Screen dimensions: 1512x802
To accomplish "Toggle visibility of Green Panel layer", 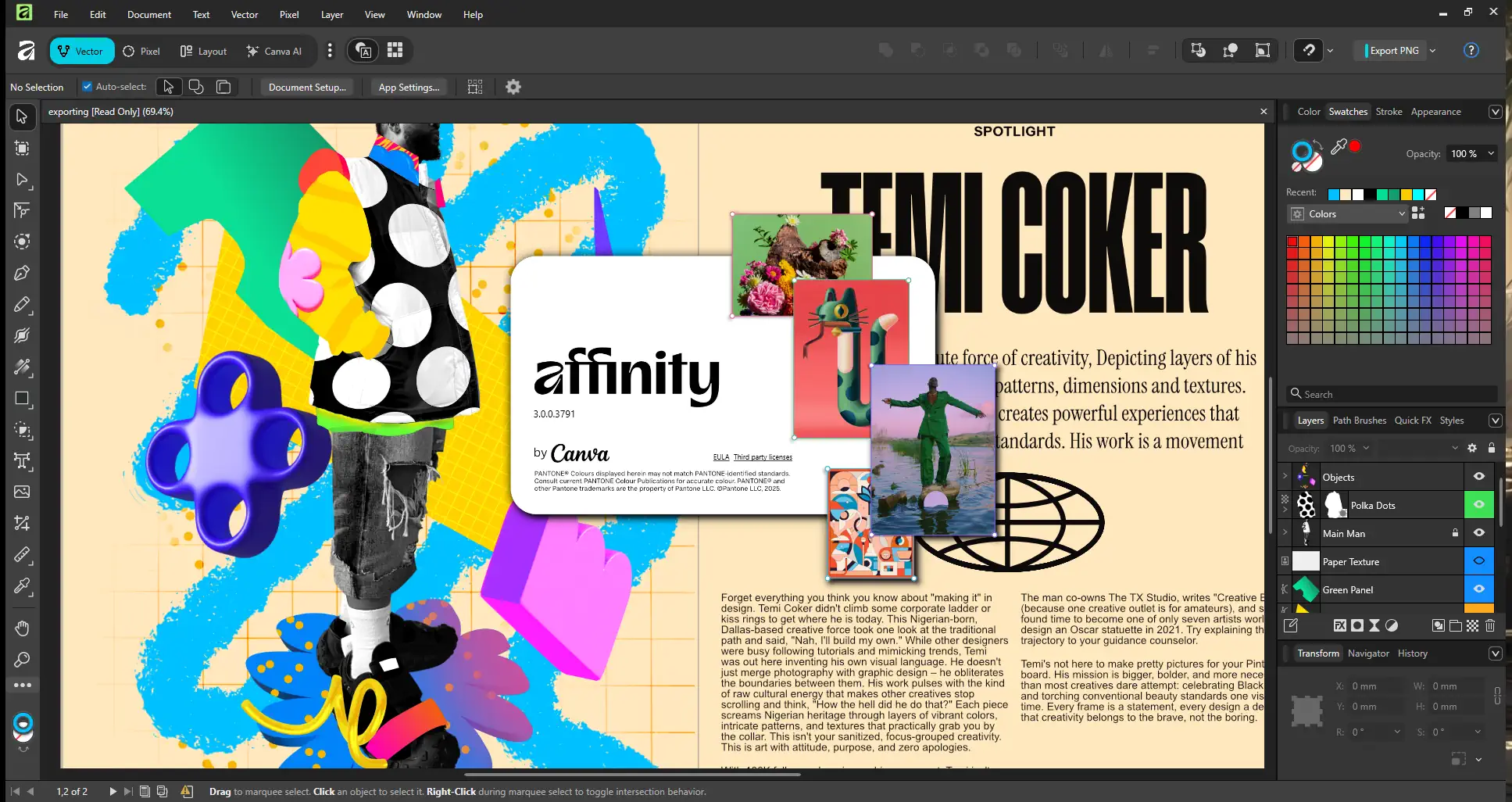I will click(x=1478, y=589).
